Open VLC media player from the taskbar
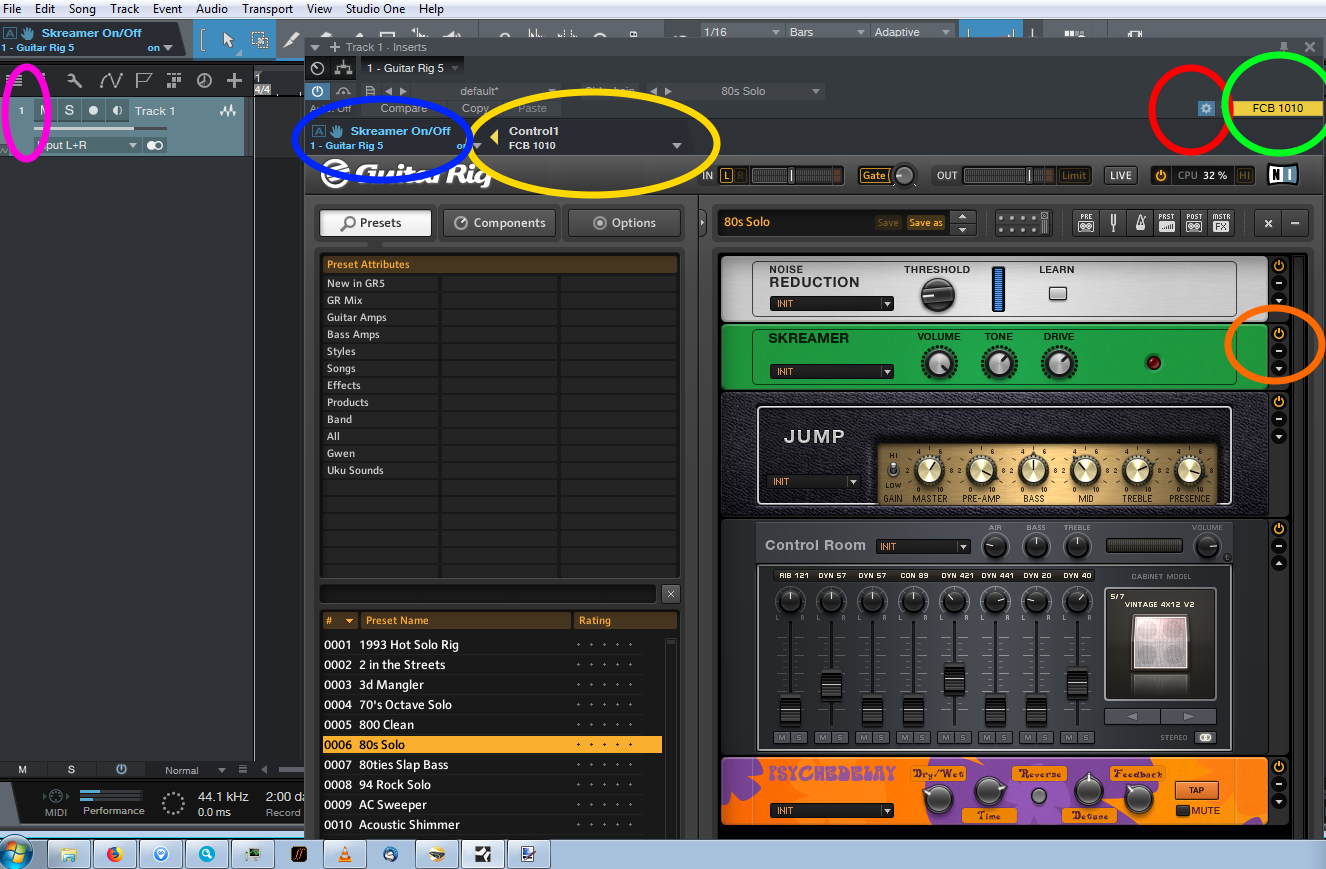The width and height of the screenshot is (1326, 869). pyautogui.click(x=345, y=854)
